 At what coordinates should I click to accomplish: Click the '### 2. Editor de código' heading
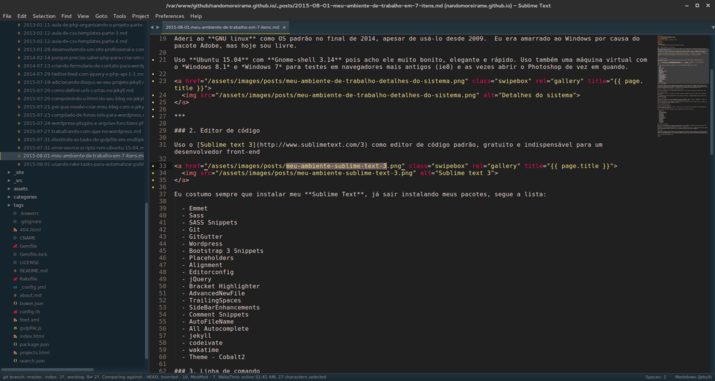pyautogui.click(x=217, y=131)
